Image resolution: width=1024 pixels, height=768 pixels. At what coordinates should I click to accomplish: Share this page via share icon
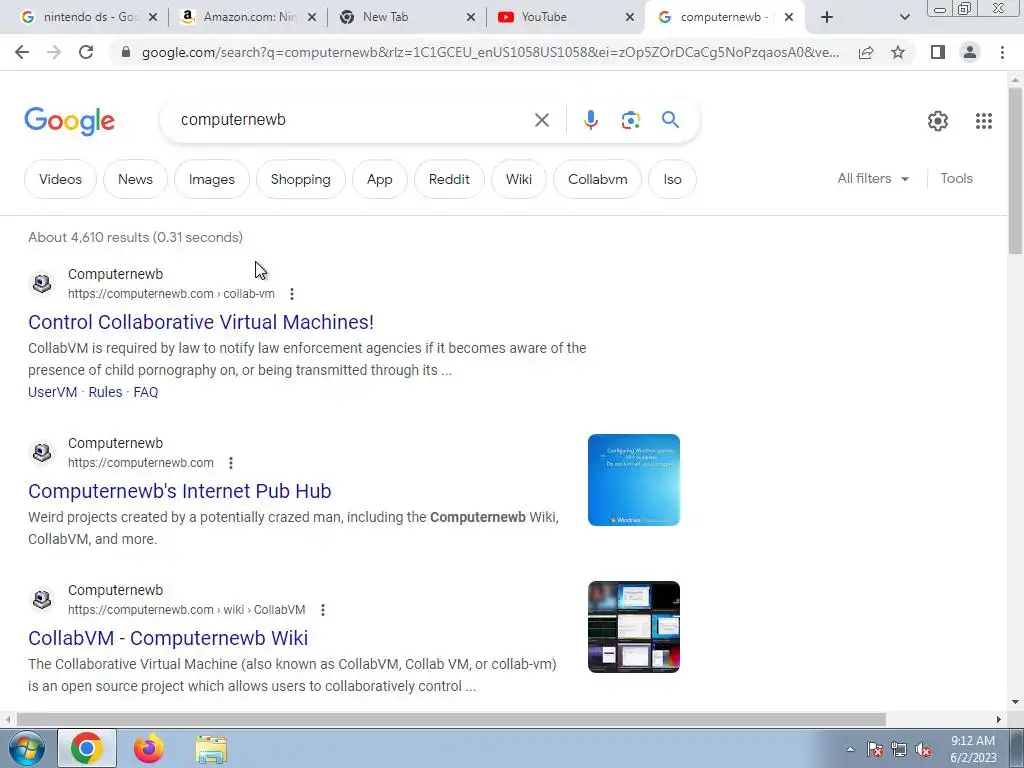[866, 52]
